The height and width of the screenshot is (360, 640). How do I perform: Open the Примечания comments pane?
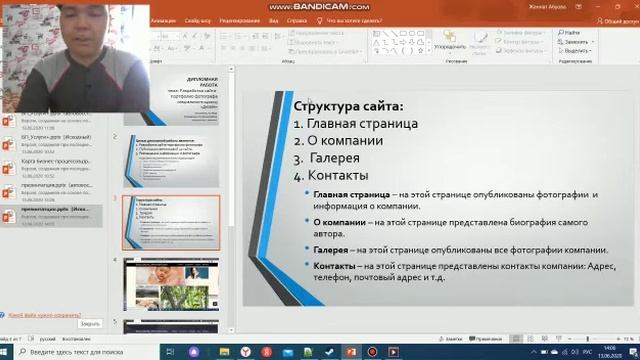(486, 339)
